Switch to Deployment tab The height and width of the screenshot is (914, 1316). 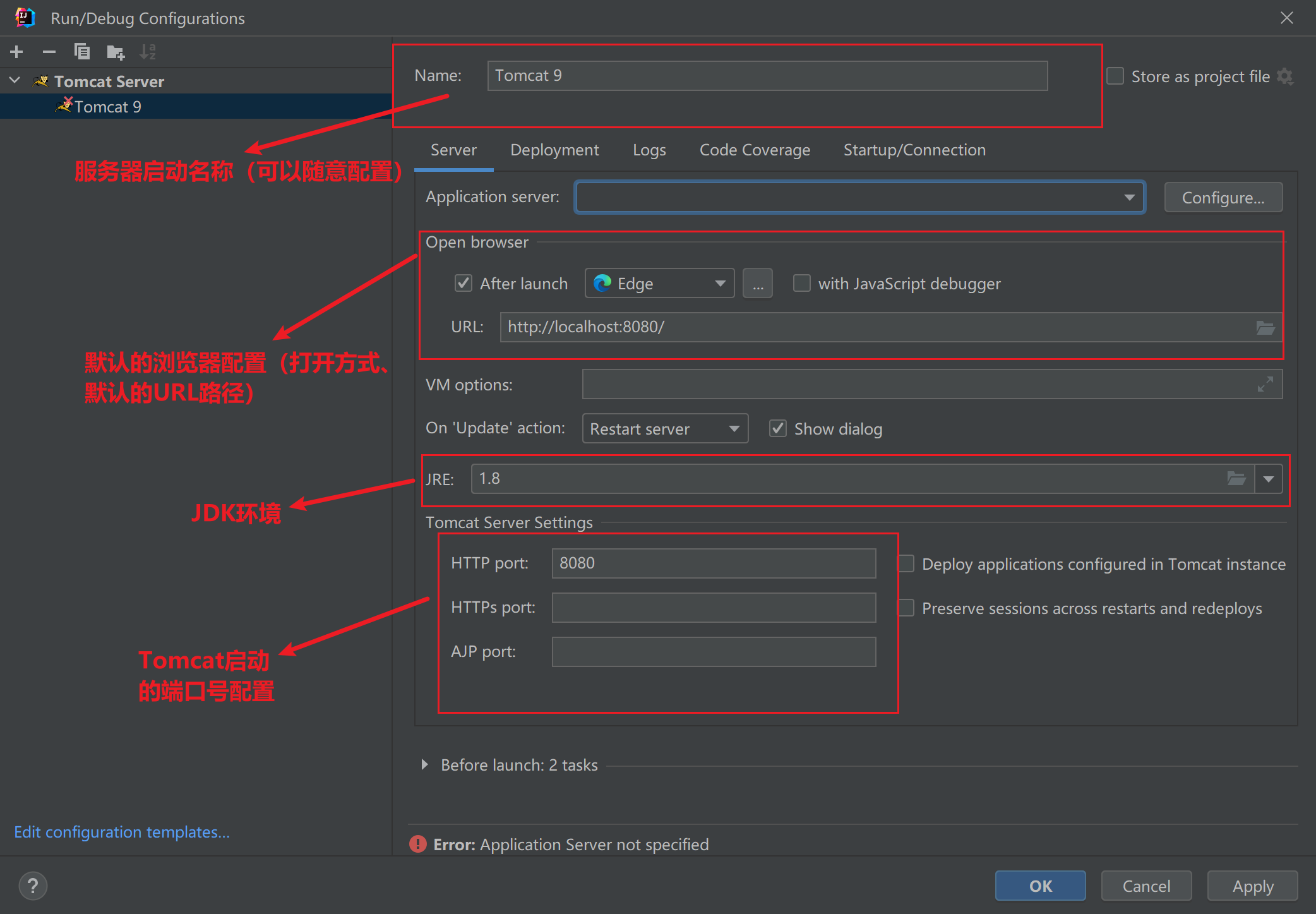555,150
